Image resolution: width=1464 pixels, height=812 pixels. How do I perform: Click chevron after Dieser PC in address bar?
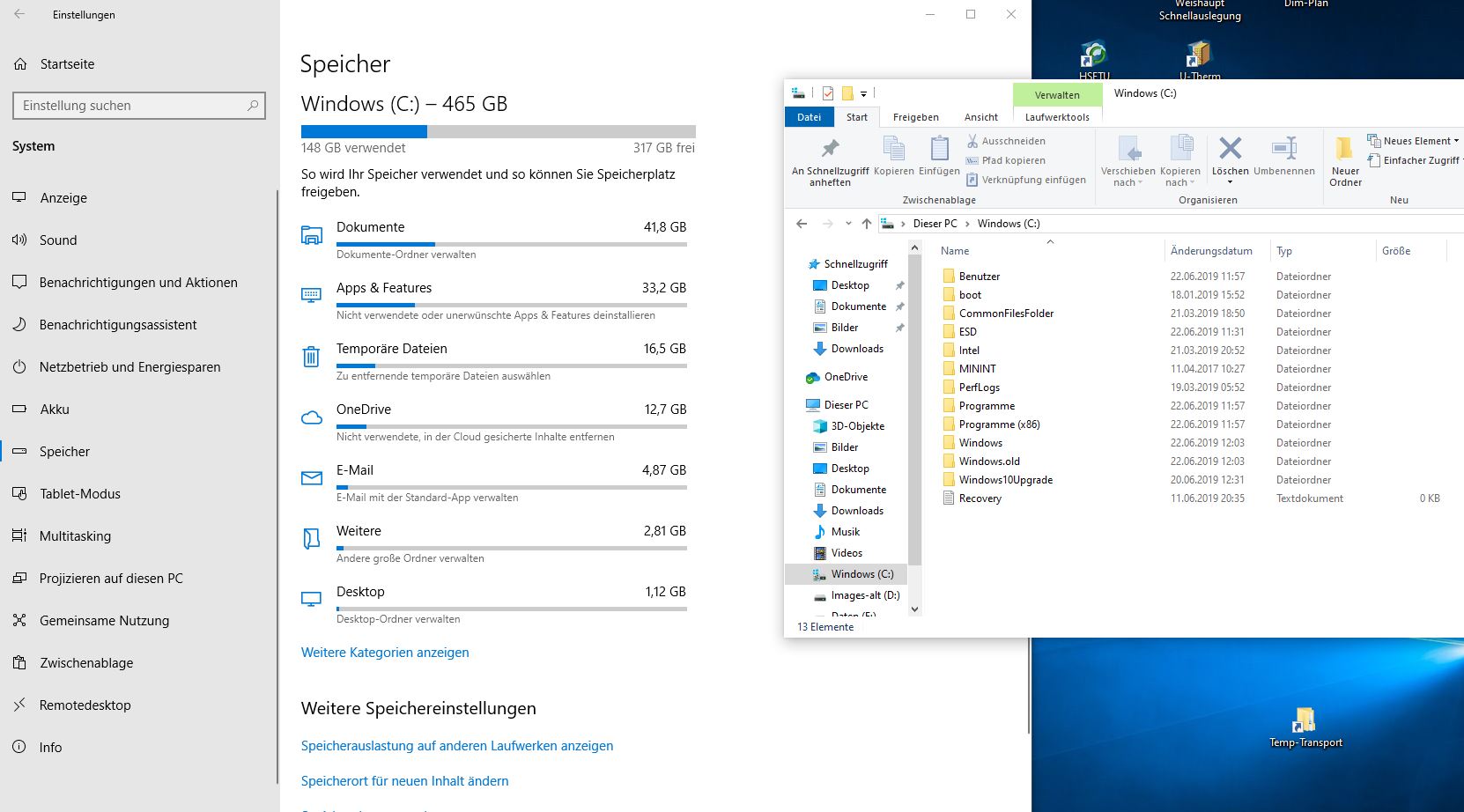click(x=967, y=224)
